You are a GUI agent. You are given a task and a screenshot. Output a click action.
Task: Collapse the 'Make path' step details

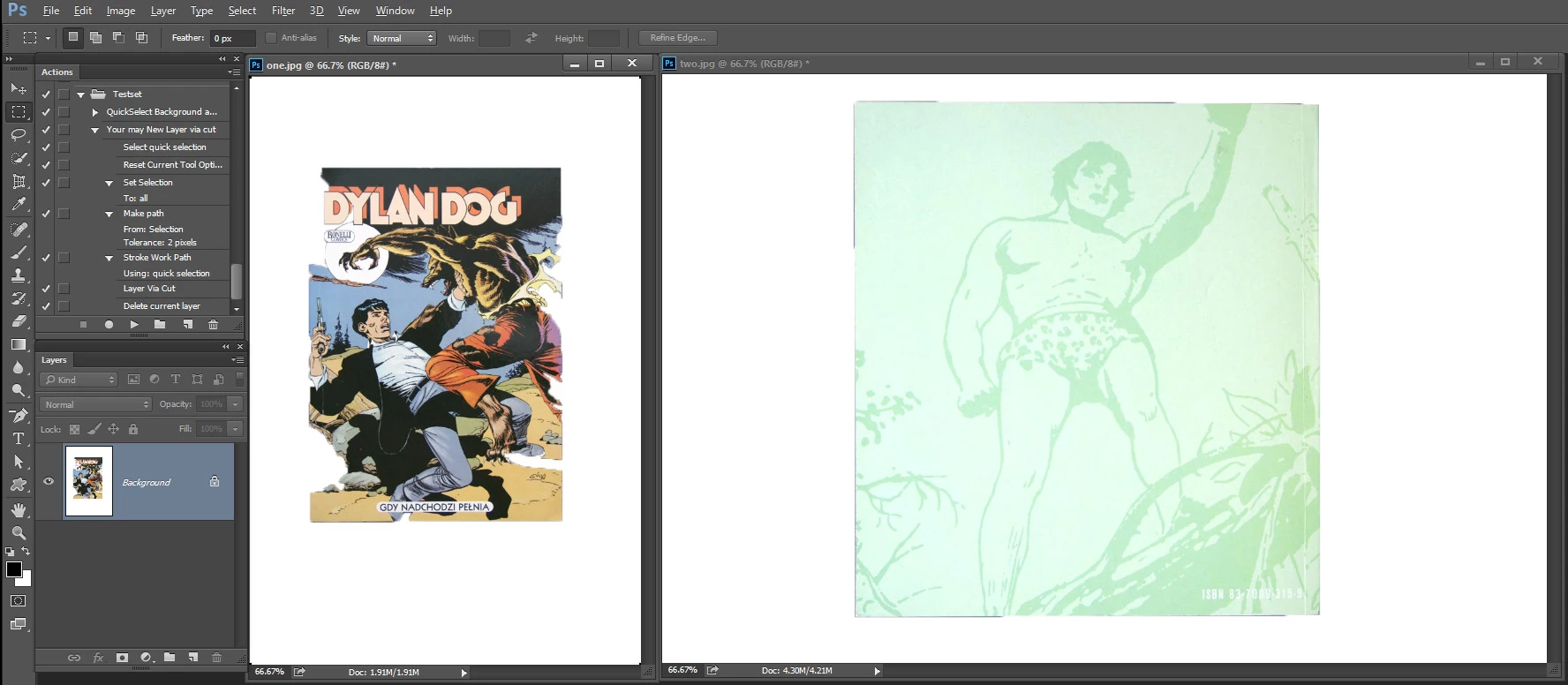pyautogui.click(x=109, y=214)
